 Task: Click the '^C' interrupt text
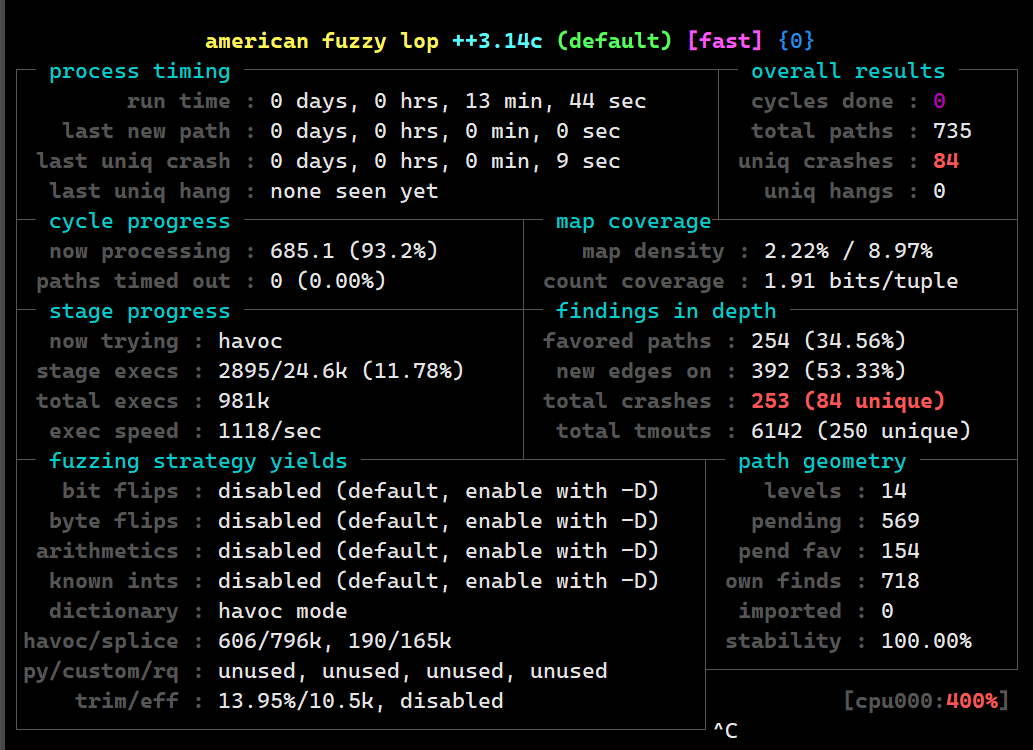coord(725,731)
